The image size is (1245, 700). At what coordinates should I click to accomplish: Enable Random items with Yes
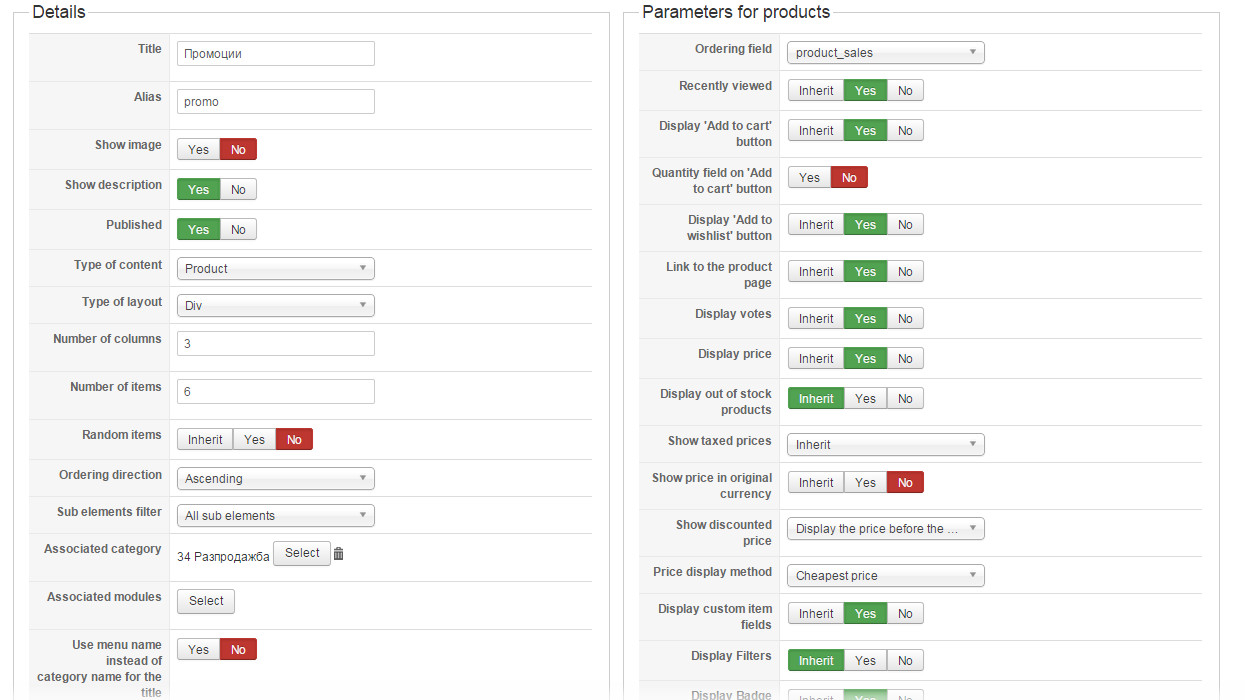pyautogui.click(x=254, y=439)
